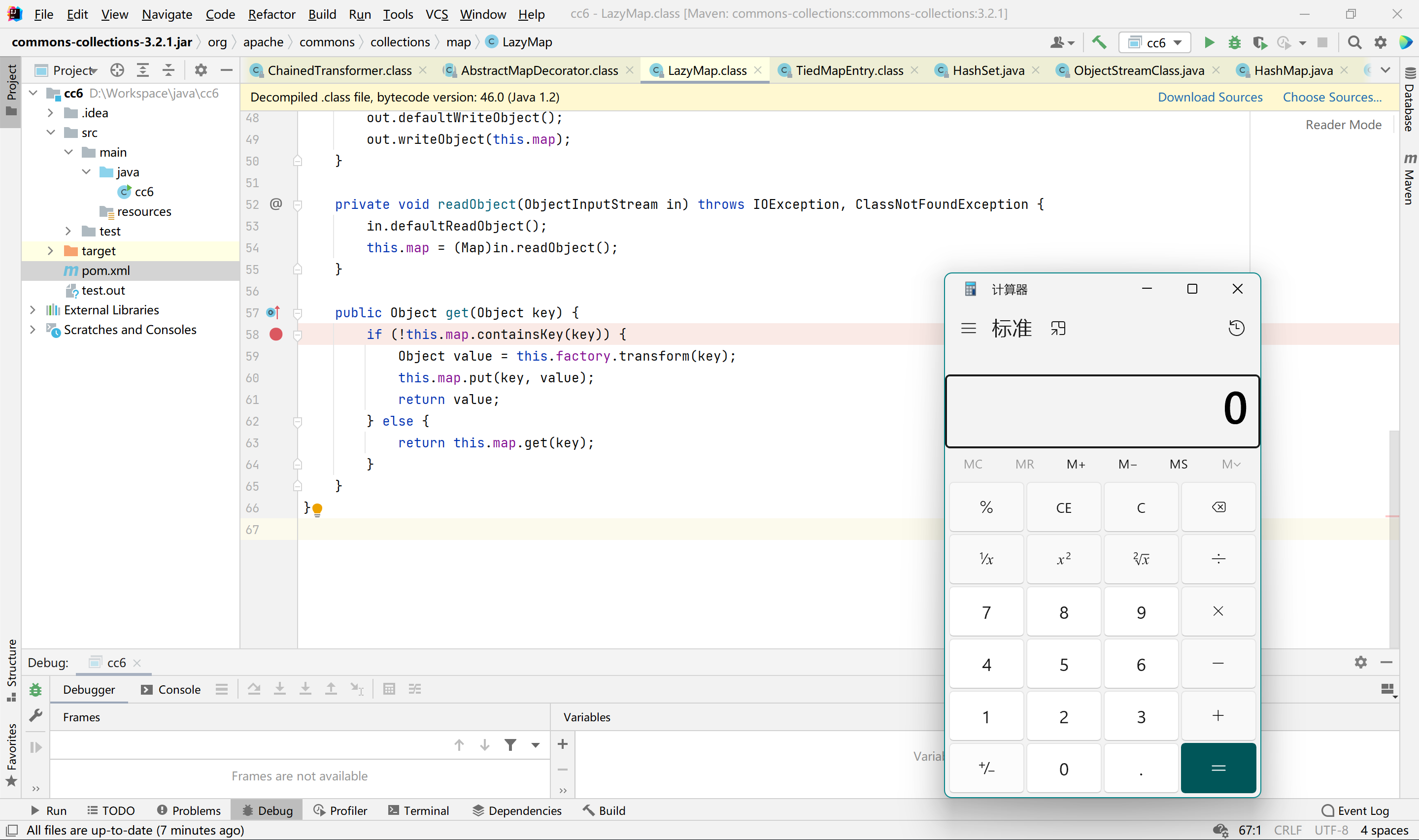Click the Force Step Into debugger icon
The width and height of the screenshot is (1419, 840).
(305, 689)
